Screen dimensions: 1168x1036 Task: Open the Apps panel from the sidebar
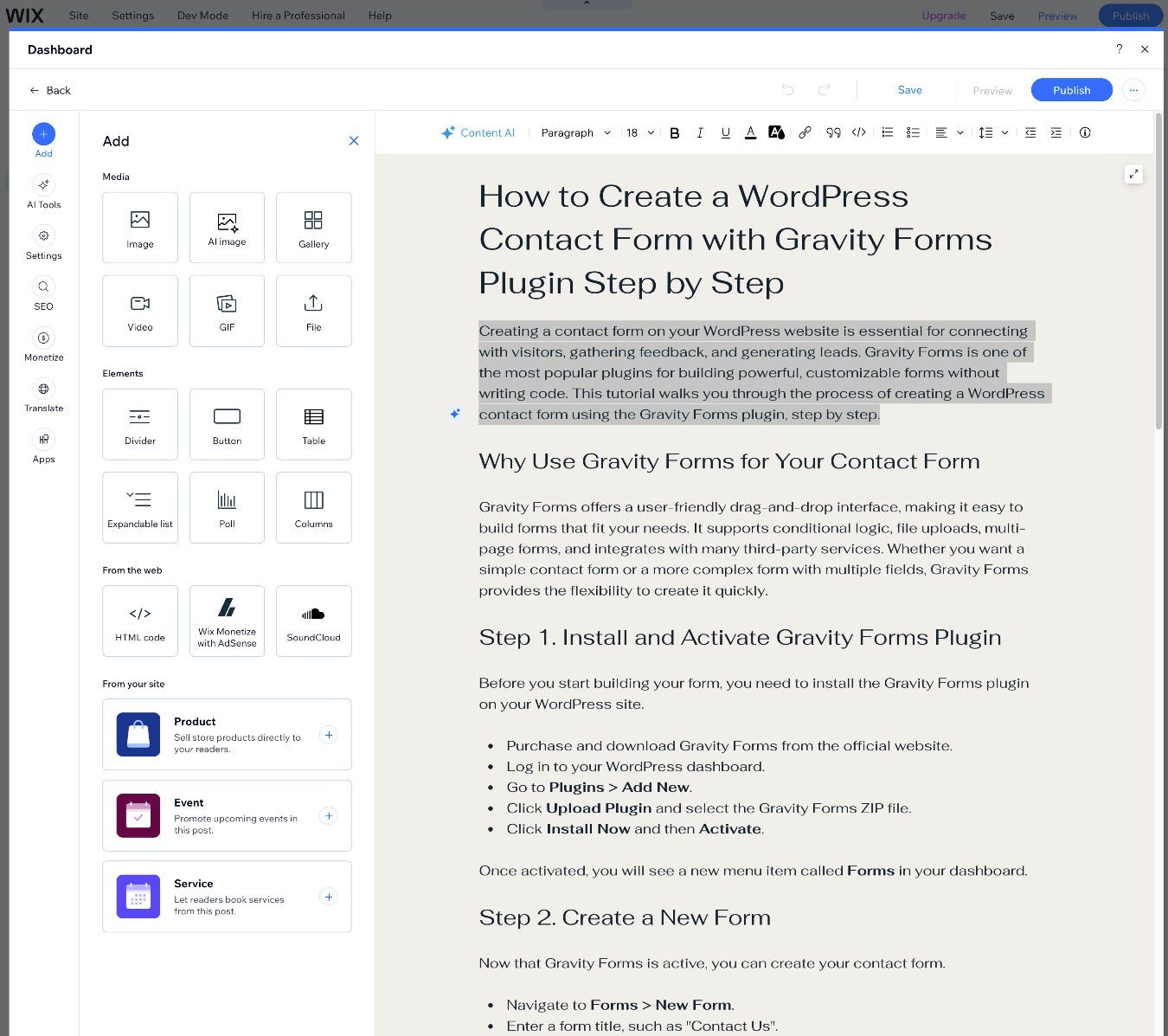pyautogui.click(x=43, y=447)
